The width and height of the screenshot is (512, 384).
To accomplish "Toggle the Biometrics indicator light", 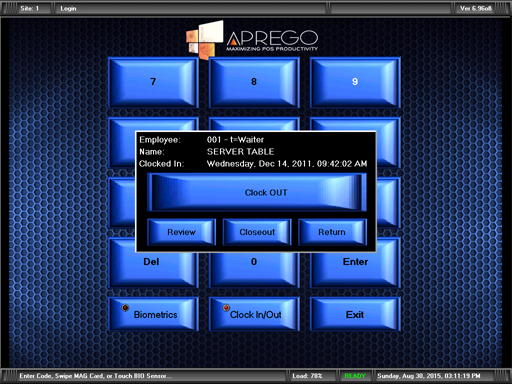I will [x=125, y=307].
